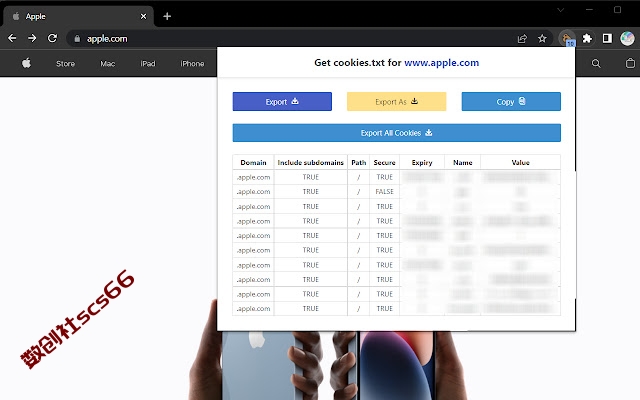Screen dimensions: 640x400
Task: Open a new browser tab
Action: coord(167,16)
